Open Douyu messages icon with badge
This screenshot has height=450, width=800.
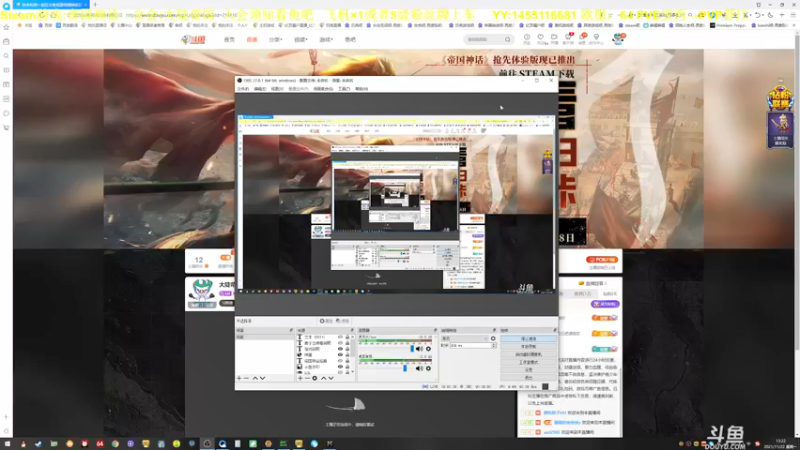(x=582, y=39)
